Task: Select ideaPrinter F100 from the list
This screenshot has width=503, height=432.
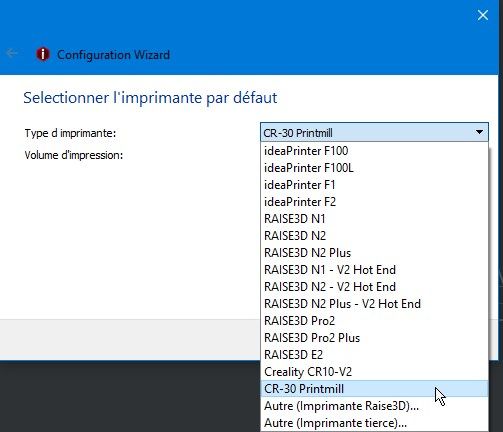Action: pyautogui.click(x=374, y=151)
